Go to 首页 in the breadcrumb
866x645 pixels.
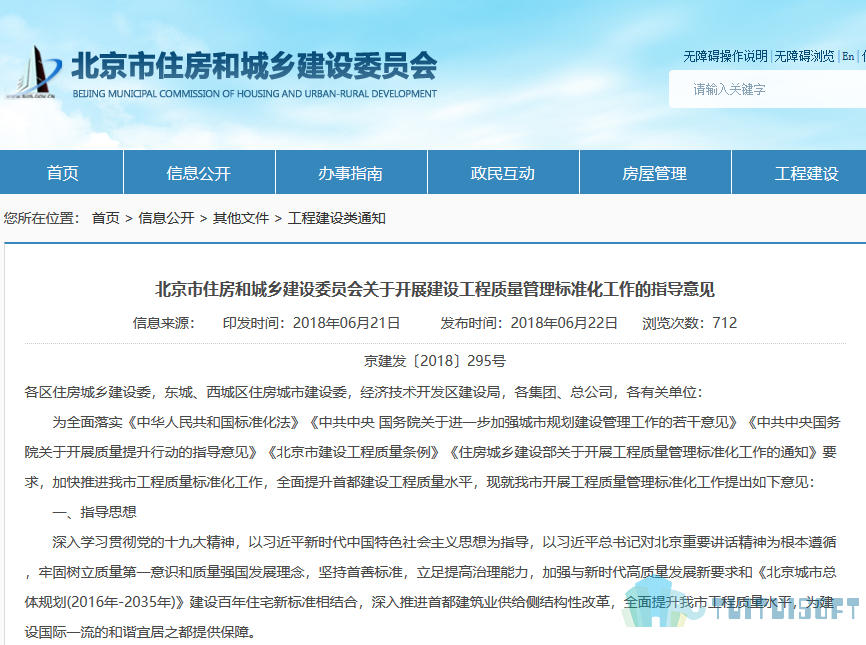pyautogui.click(x=105, y=218)
